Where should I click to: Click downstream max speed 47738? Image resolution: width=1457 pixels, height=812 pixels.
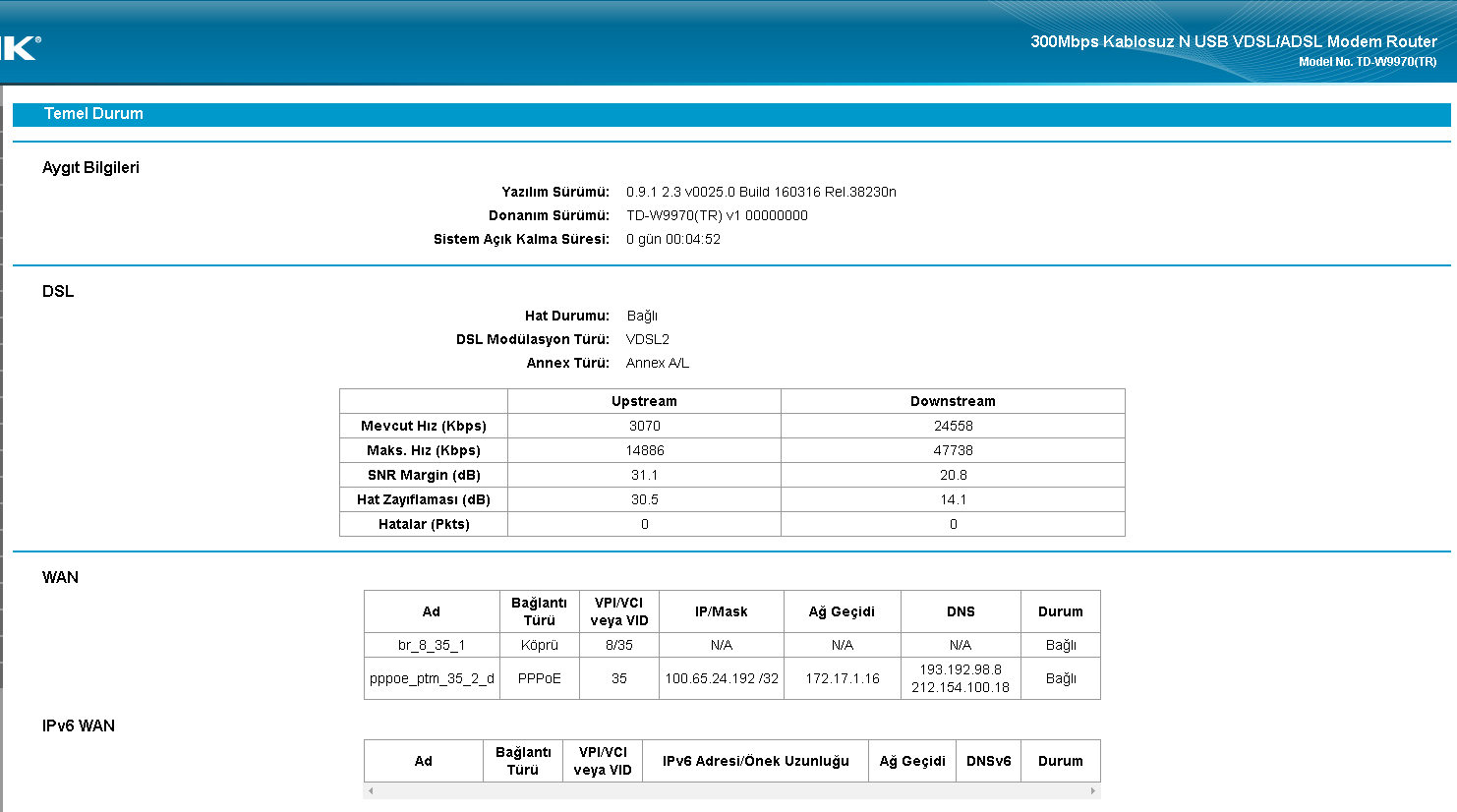pyautogui.click(x=954, y=450)
